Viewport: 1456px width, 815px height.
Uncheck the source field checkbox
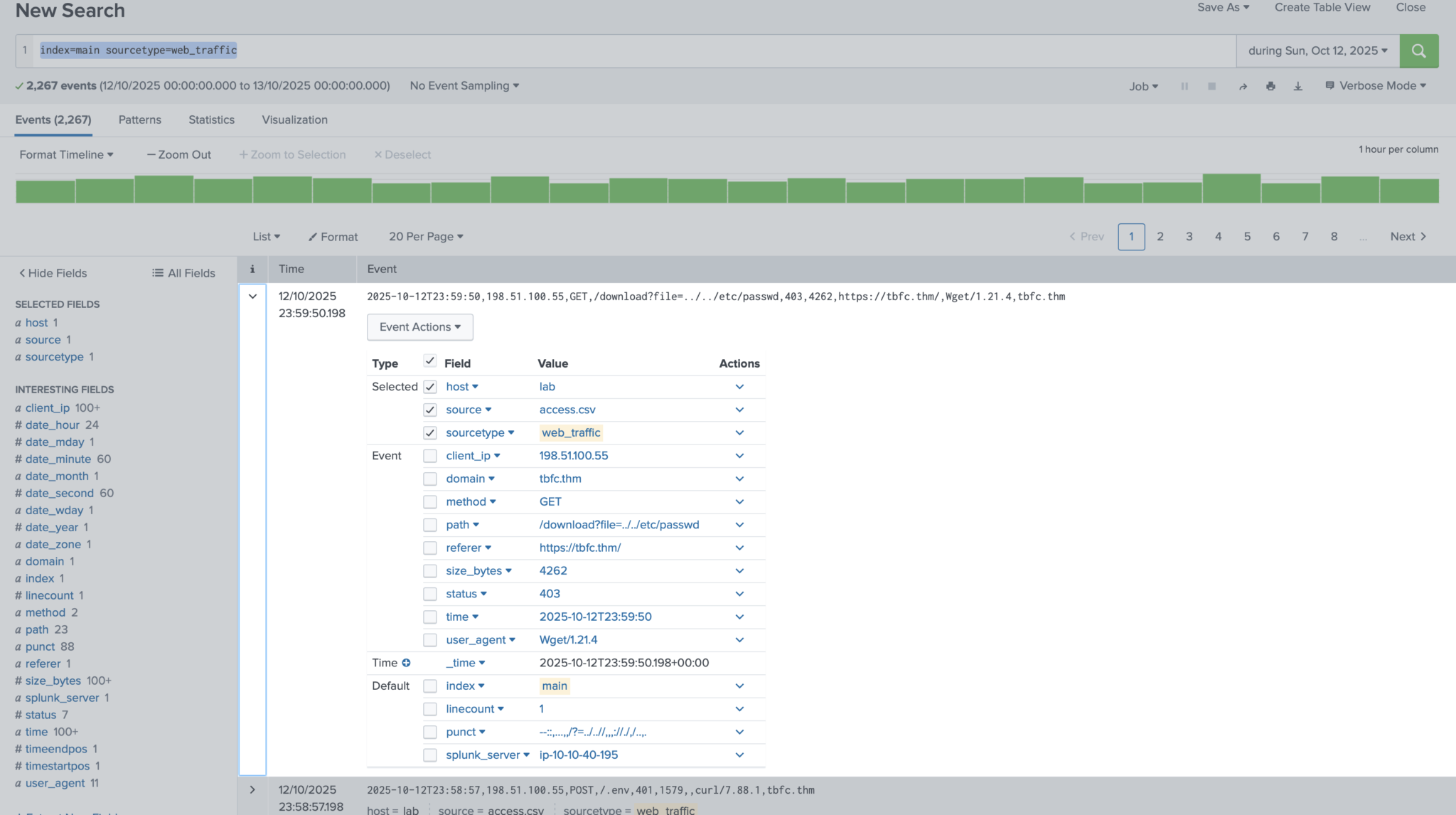click(x=430, y=410)
